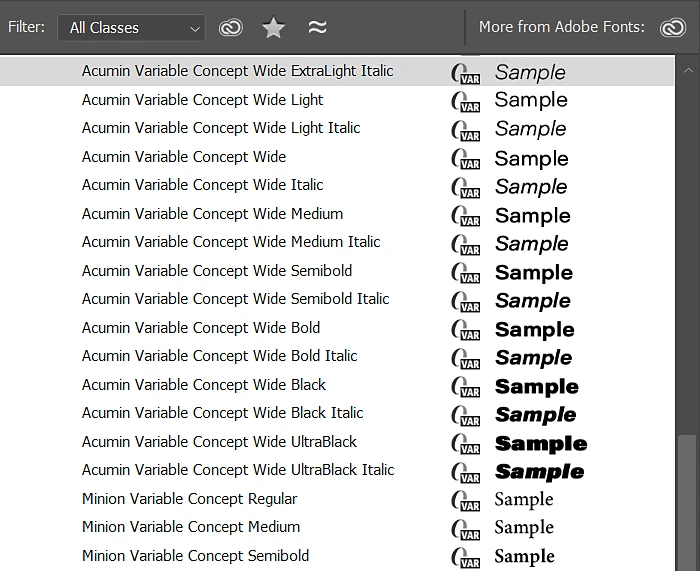
Task: Click the Sample preview for Wide Semibold Italic
Action: pyautogui.click(x=533, y=301)
